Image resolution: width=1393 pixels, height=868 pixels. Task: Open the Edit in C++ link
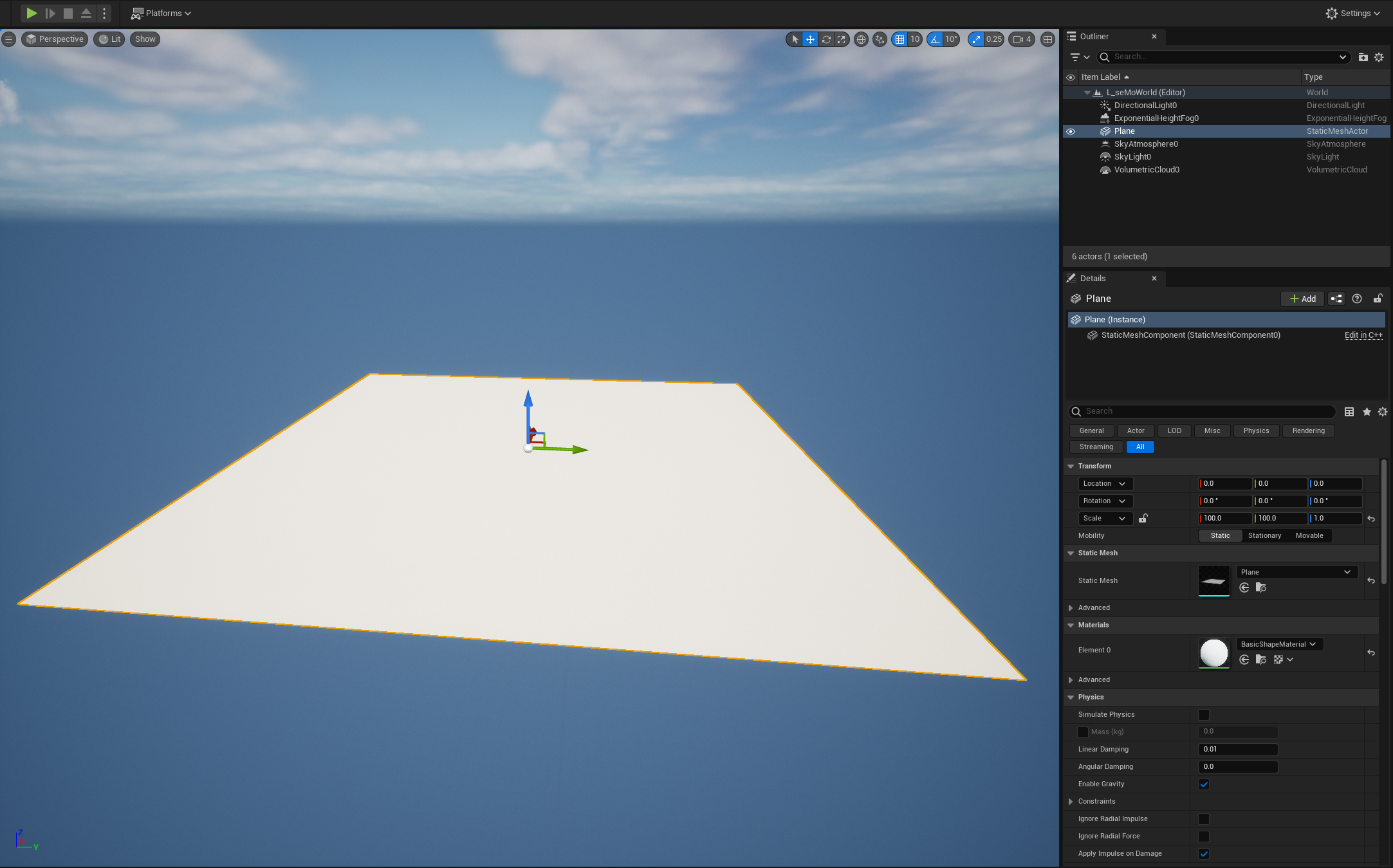(x=1363, y=335)
